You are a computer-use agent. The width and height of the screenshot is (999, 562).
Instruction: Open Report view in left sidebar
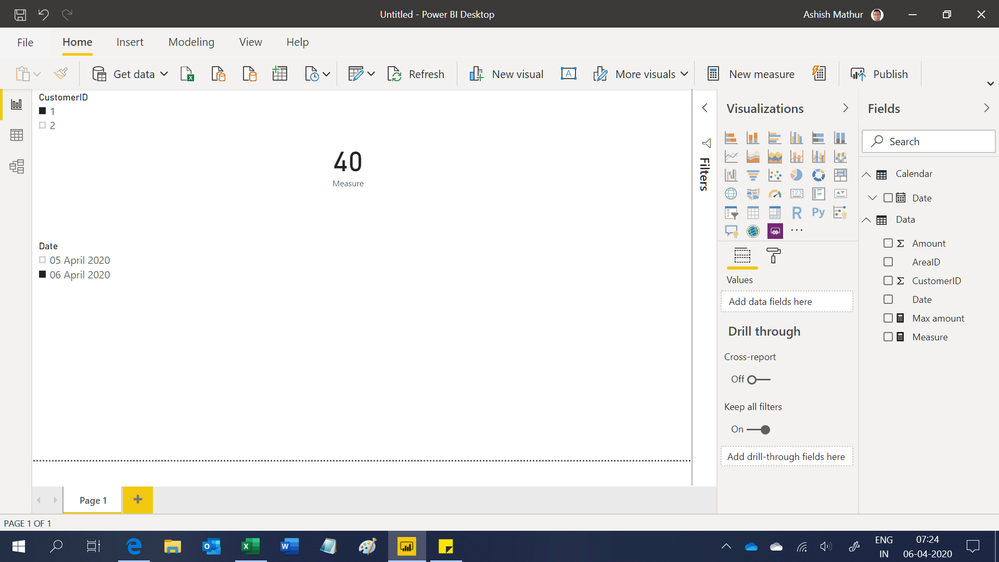[x=17, y=104]
